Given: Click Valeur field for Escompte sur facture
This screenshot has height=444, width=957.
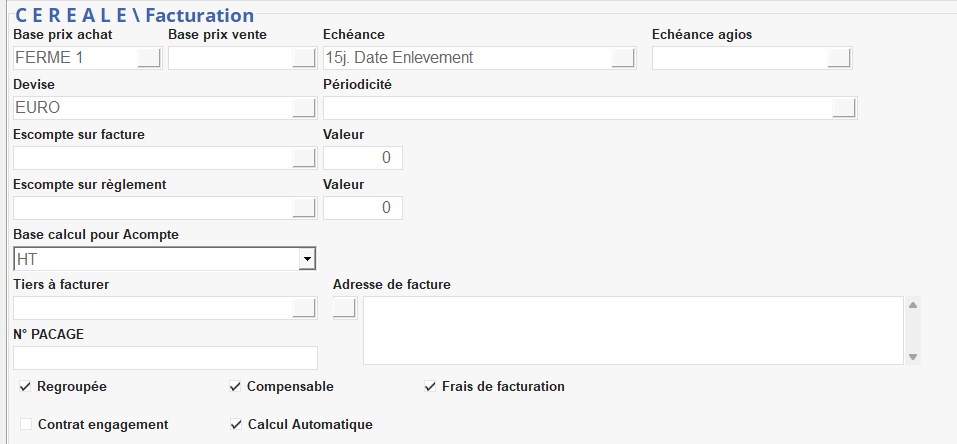Looking at the screenshot, I should (362, 158).
